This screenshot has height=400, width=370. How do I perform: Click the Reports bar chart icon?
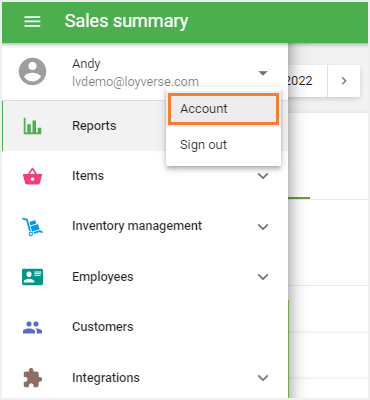pos(32,126)
